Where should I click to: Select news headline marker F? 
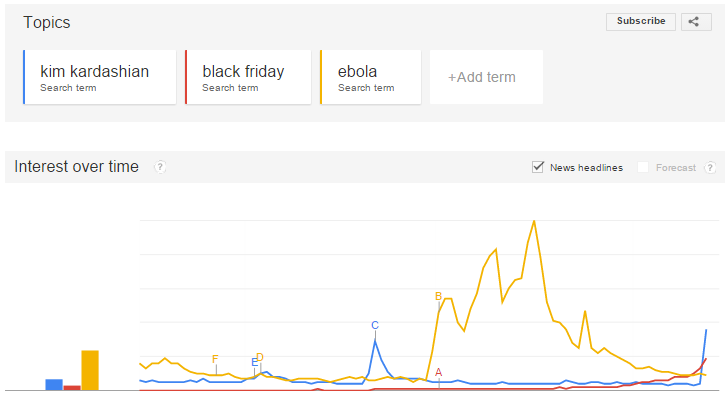tap(215, 359)
